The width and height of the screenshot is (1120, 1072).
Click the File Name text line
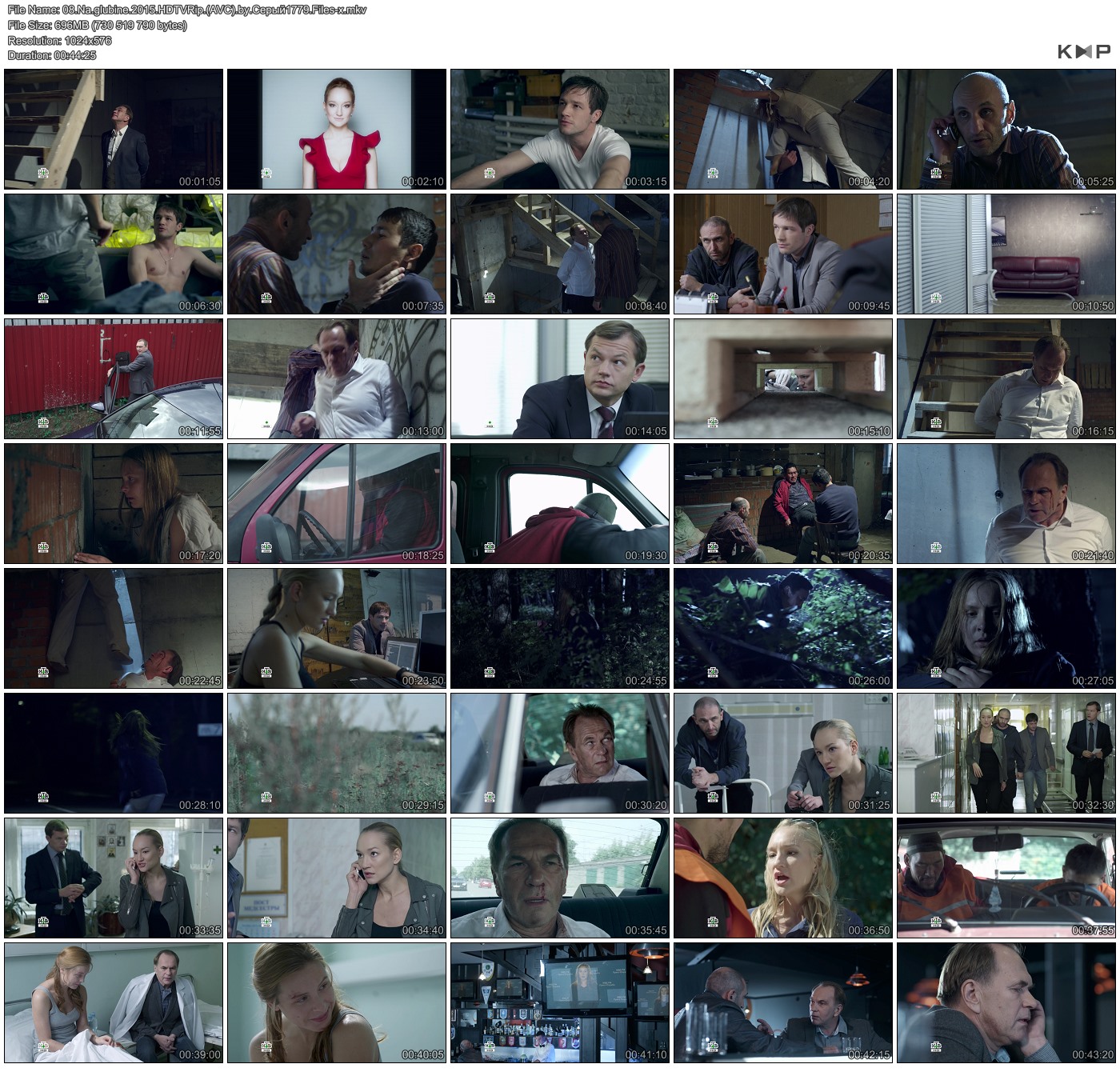186,10
